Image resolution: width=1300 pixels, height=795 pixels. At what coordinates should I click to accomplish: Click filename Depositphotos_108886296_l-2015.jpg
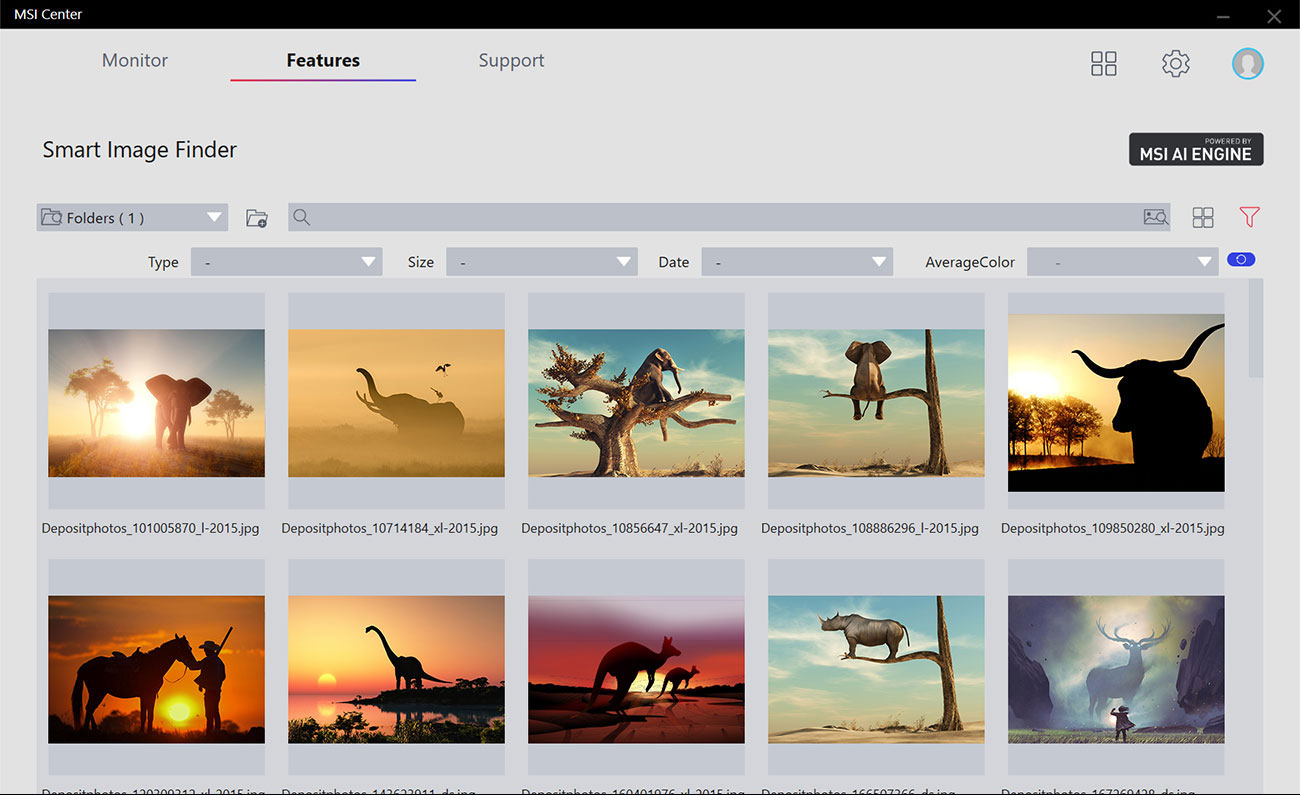click(x=870, y=528)
